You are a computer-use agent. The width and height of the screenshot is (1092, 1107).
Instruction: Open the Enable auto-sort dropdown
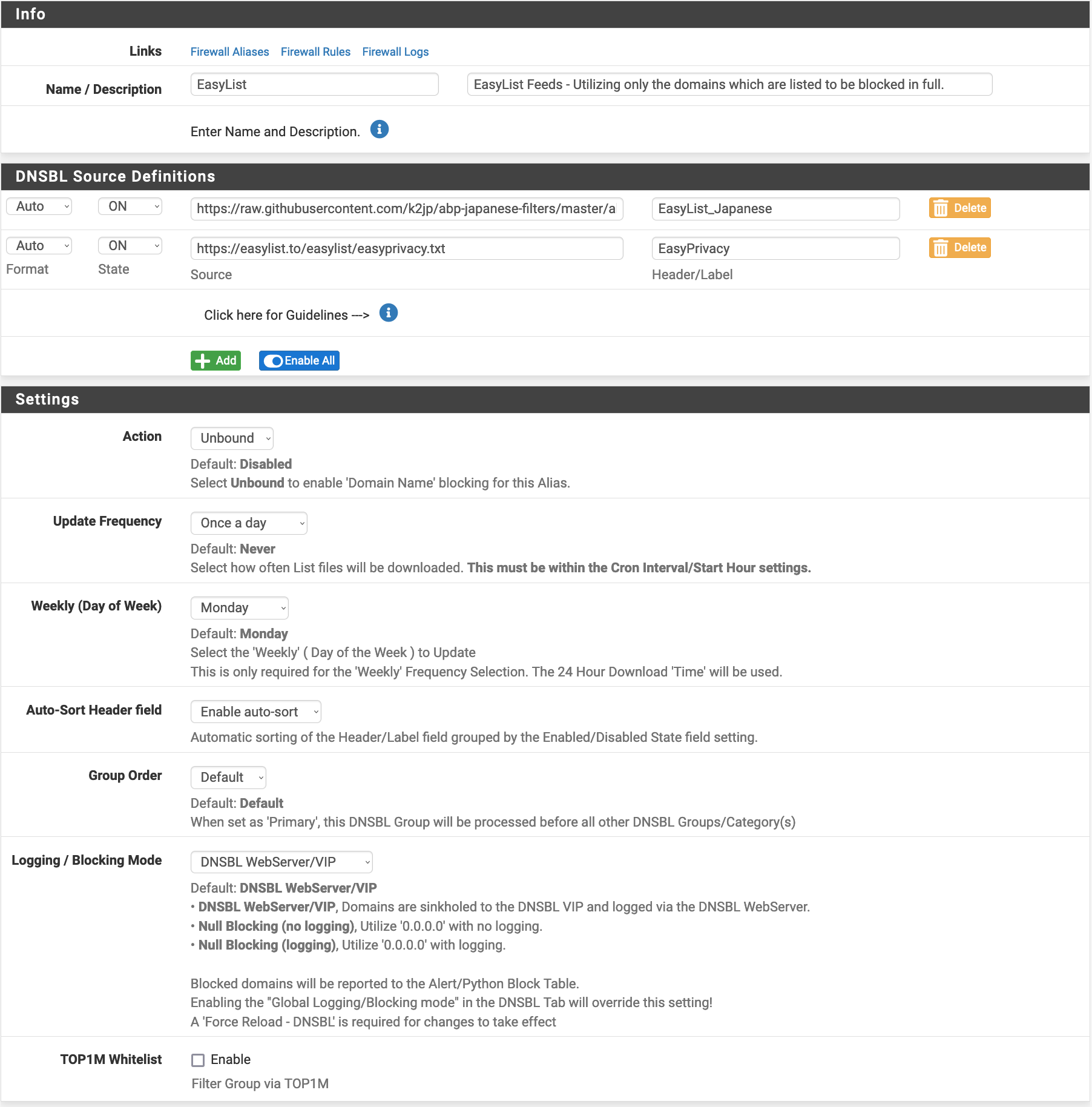tap(255, 712)
